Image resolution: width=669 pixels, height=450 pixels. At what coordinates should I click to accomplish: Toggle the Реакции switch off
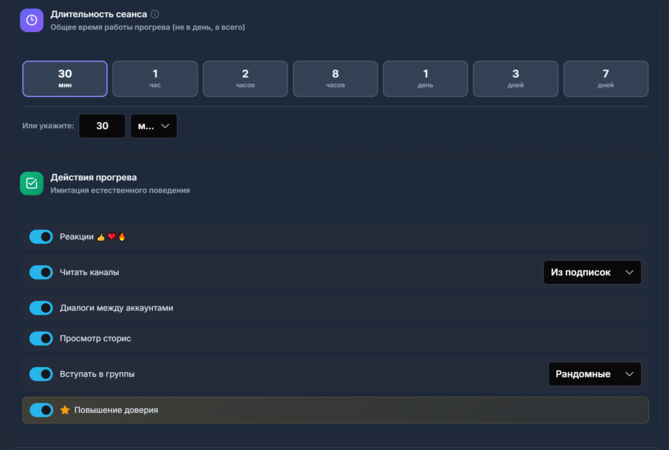tap(41, 237)
